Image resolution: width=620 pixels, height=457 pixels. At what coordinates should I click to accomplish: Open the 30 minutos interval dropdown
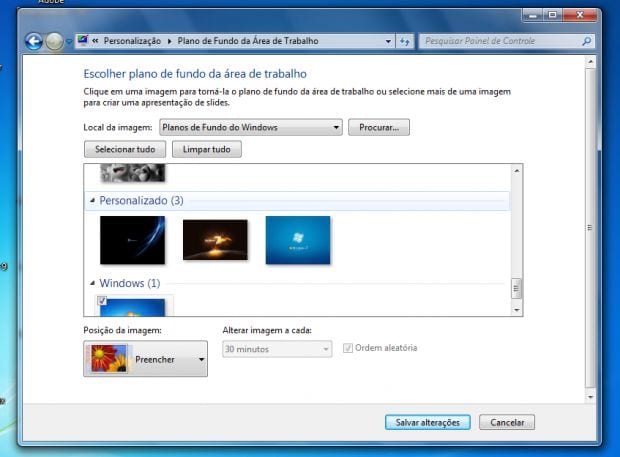click(x=277, y=349)
